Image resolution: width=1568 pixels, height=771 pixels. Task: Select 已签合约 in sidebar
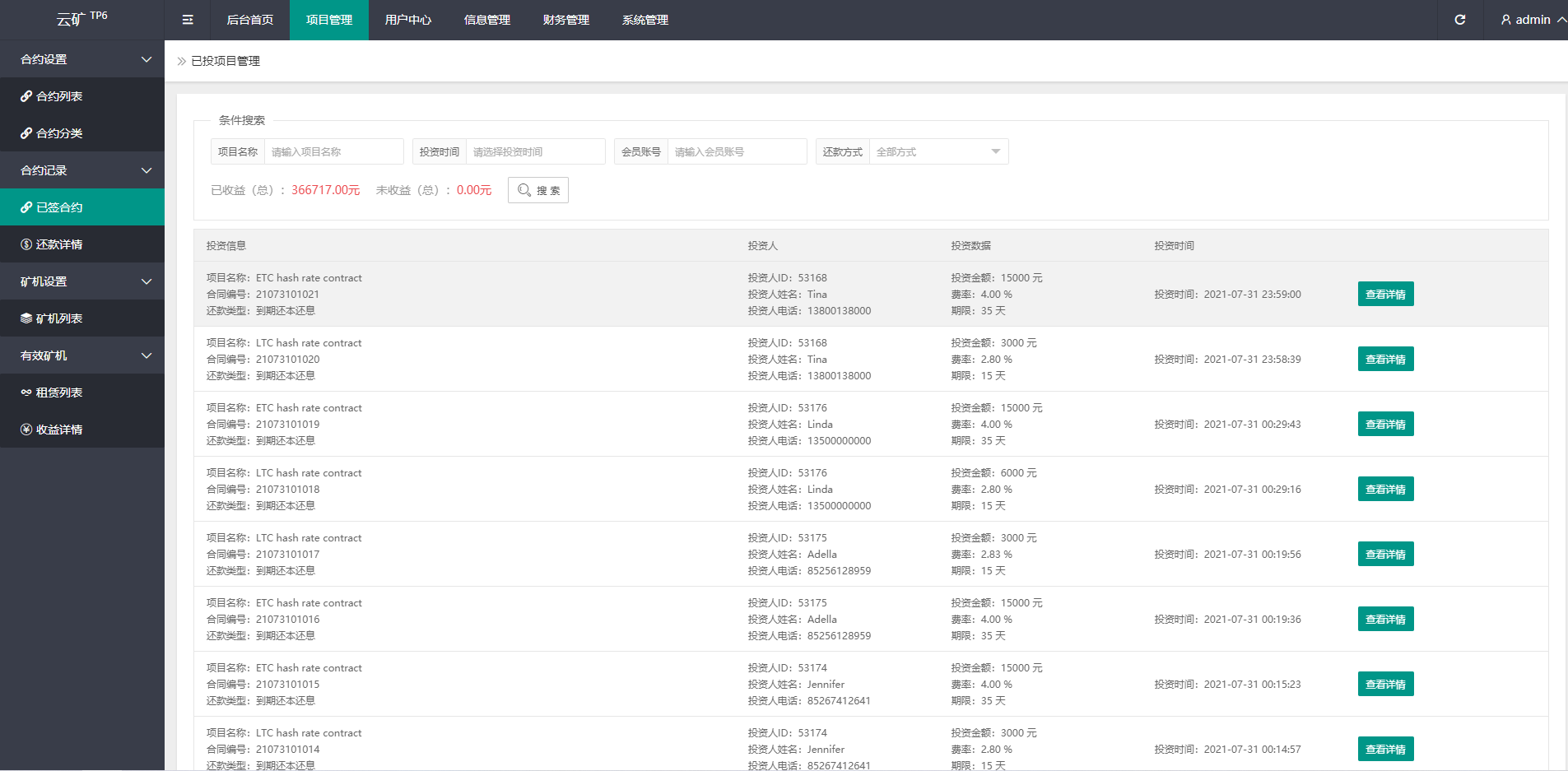[x=82, y=207]
